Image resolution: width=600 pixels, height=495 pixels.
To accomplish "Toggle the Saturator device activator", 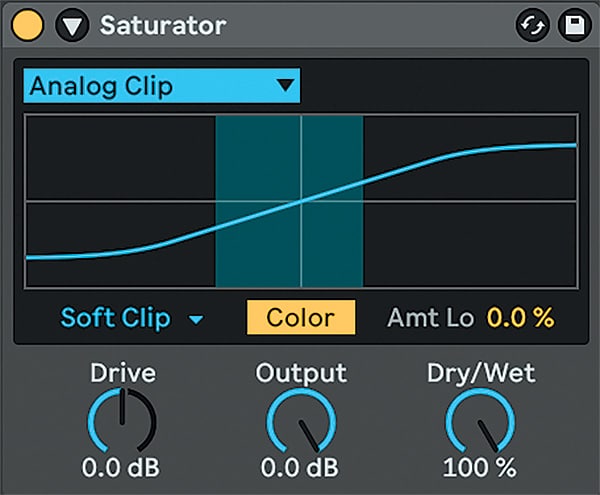I will click(27, 25).
